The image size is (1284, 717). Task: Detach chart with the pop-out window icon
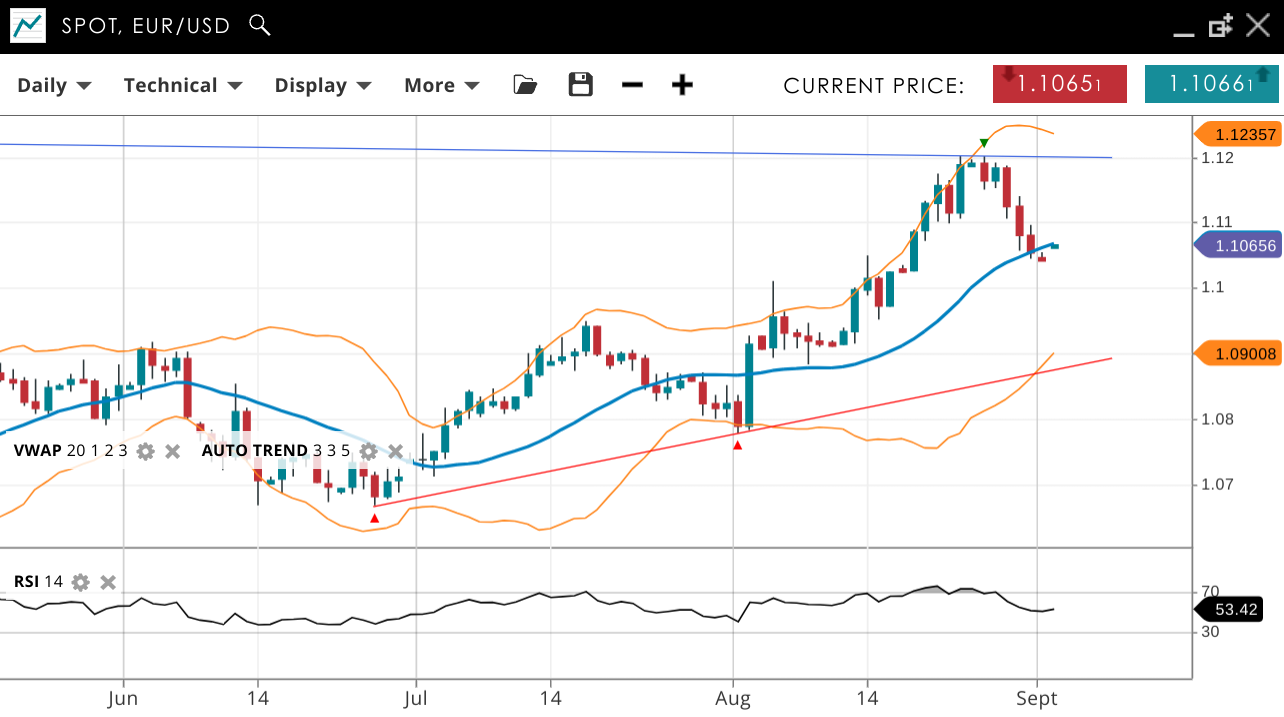point(1220,26)
